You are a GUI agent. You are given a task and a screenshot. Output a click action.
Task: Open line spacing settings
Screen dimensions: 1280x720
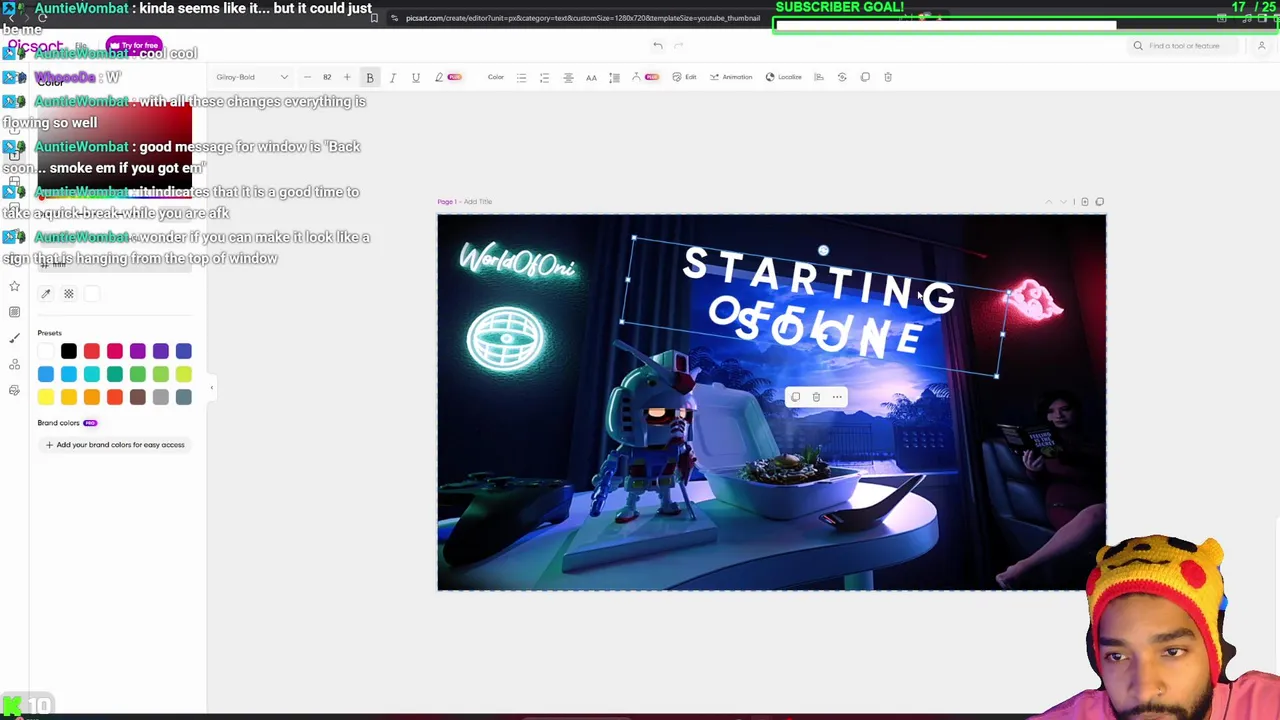(614, 77)
